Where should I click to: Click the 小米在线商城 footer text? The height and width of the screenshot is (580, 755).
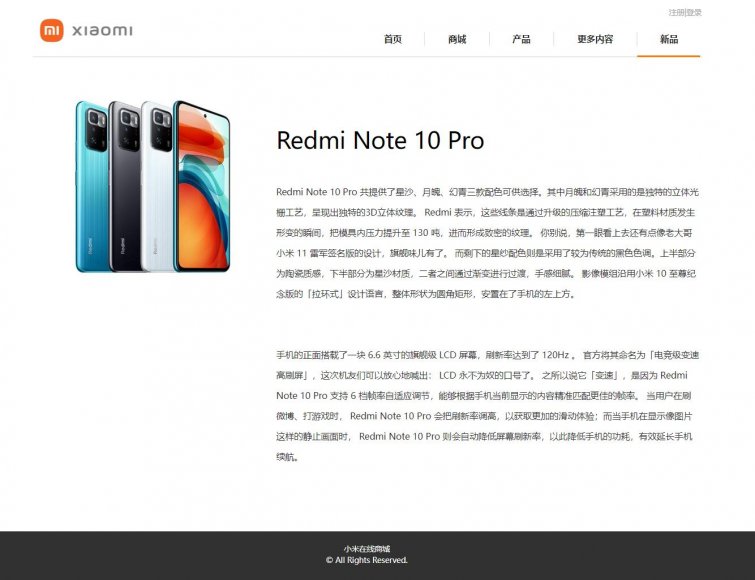pyautogui.click(x=367, y=549)
